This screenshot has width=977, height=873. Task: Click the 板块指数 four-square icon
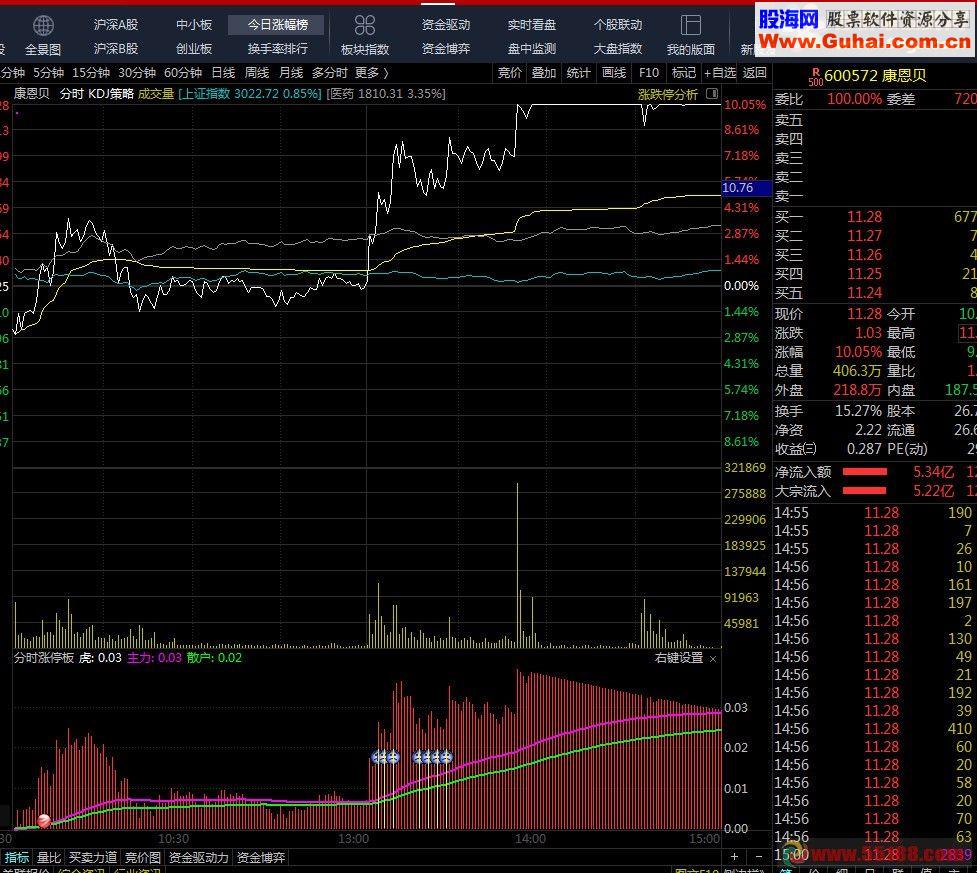365,25
